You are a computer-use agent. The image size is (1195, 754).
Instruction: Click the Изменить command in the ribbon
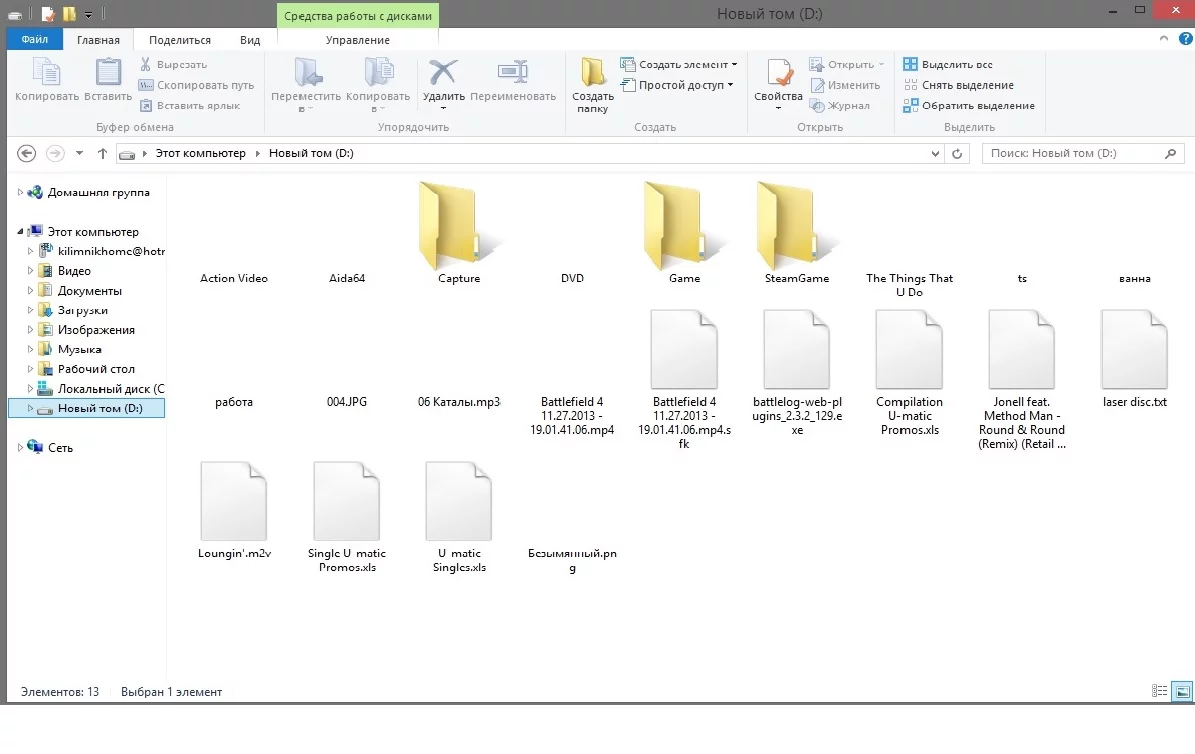coord(847,85)
